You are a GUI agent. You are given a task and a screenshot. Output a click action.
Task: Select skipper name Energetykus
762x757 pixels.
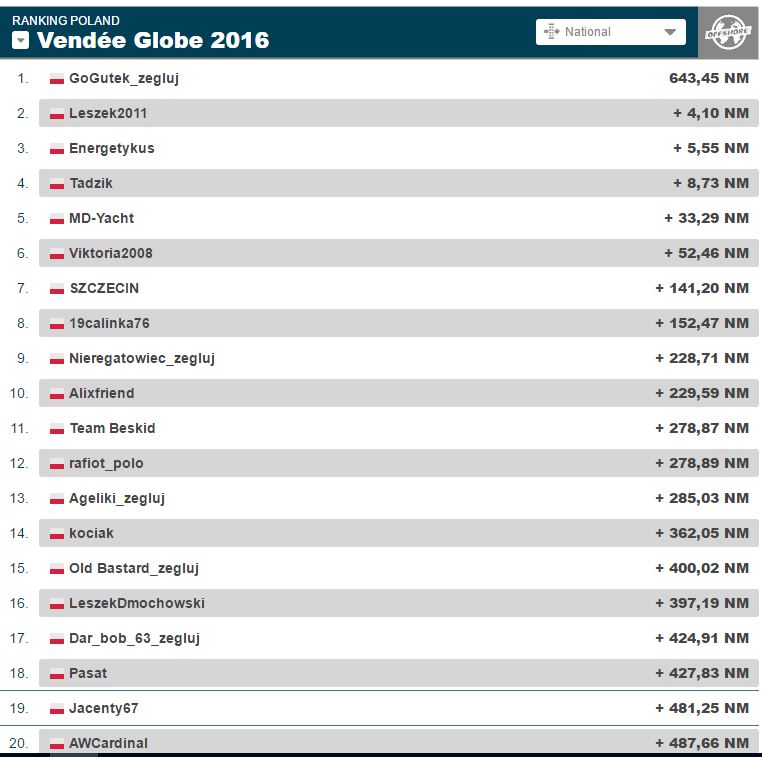[112, 149]
